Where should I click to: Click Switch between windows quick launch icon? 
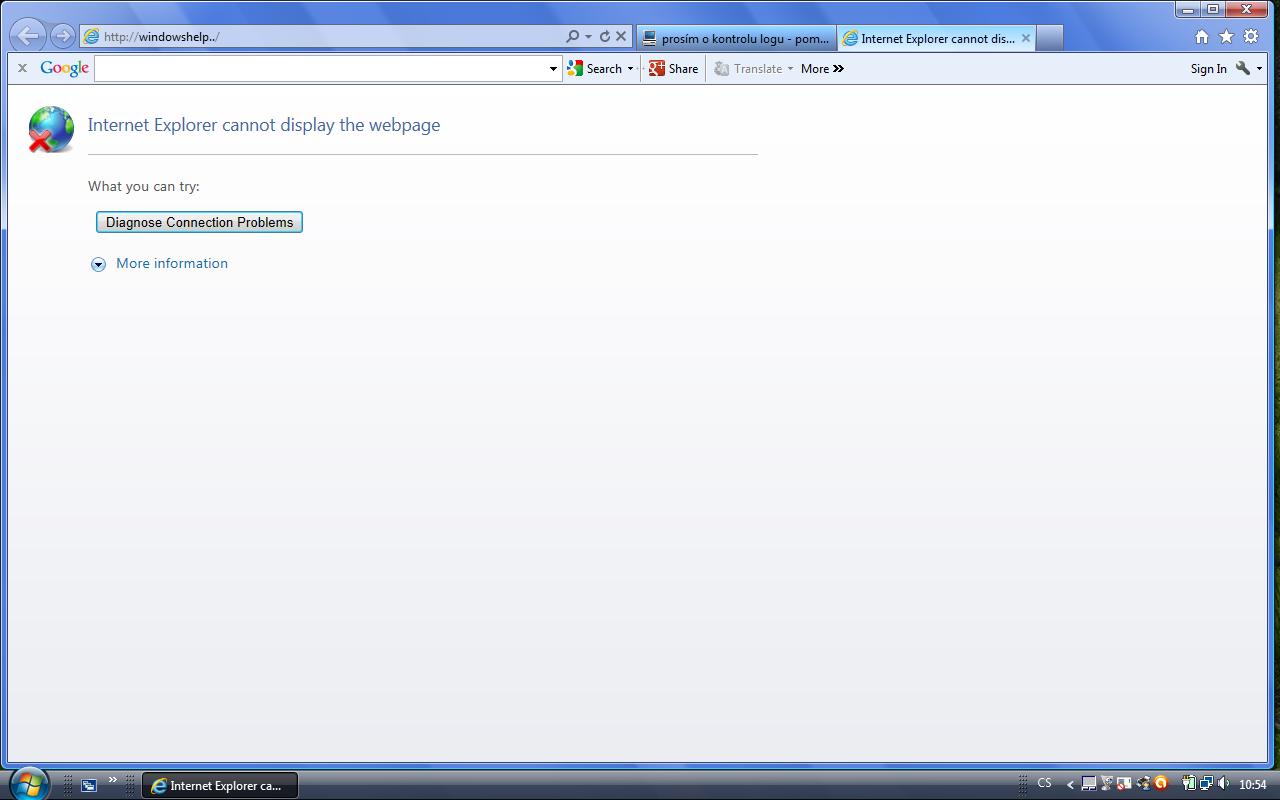89,785
